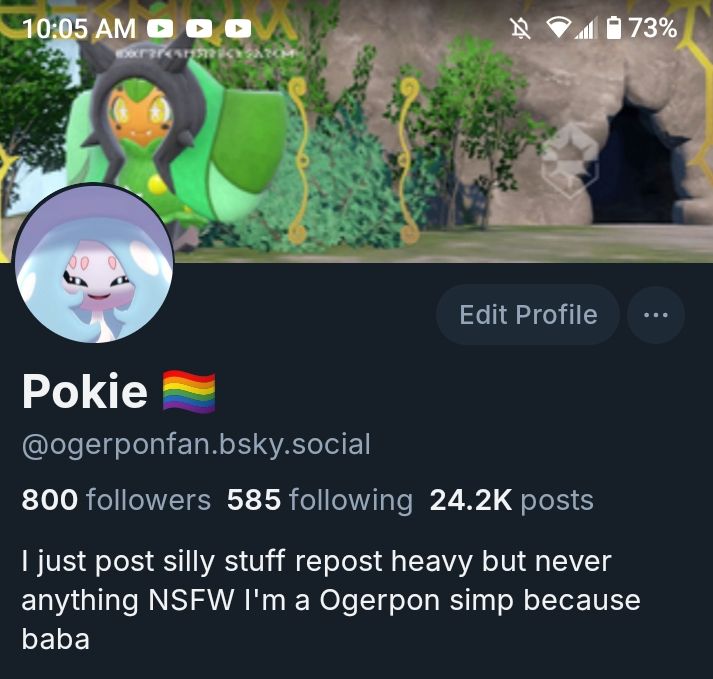Tap the second YouTube notification icon

pyautogui.click(x=199, y=29)
